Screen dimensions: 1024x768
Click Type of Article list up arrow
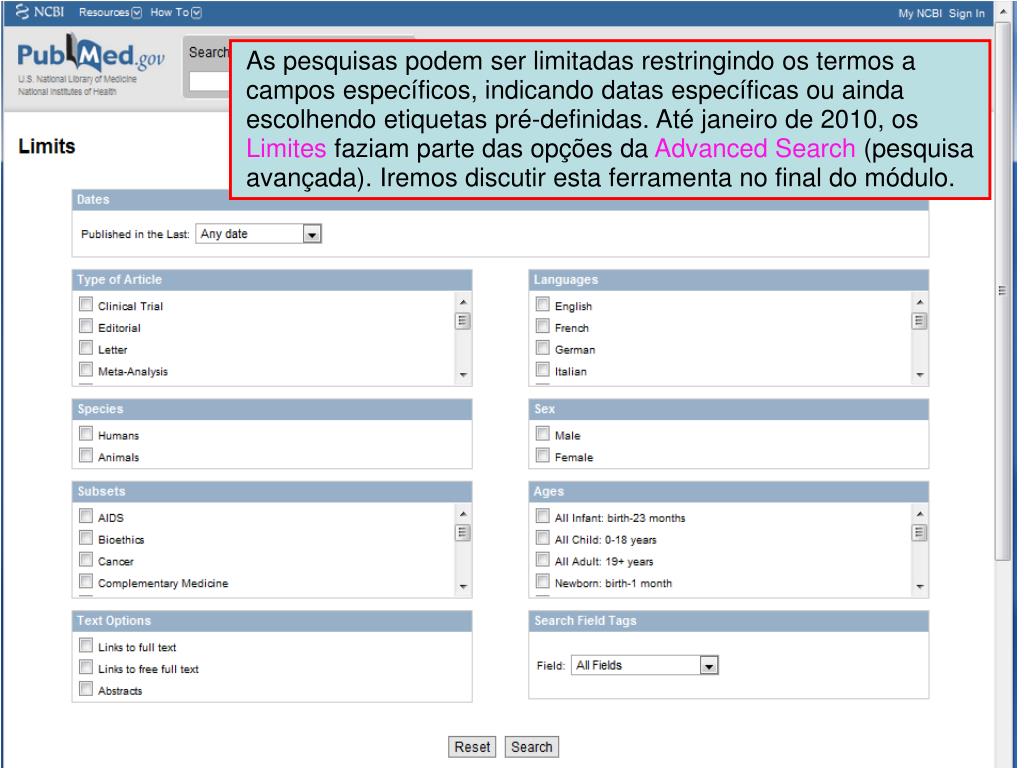[x=463, y=302]
